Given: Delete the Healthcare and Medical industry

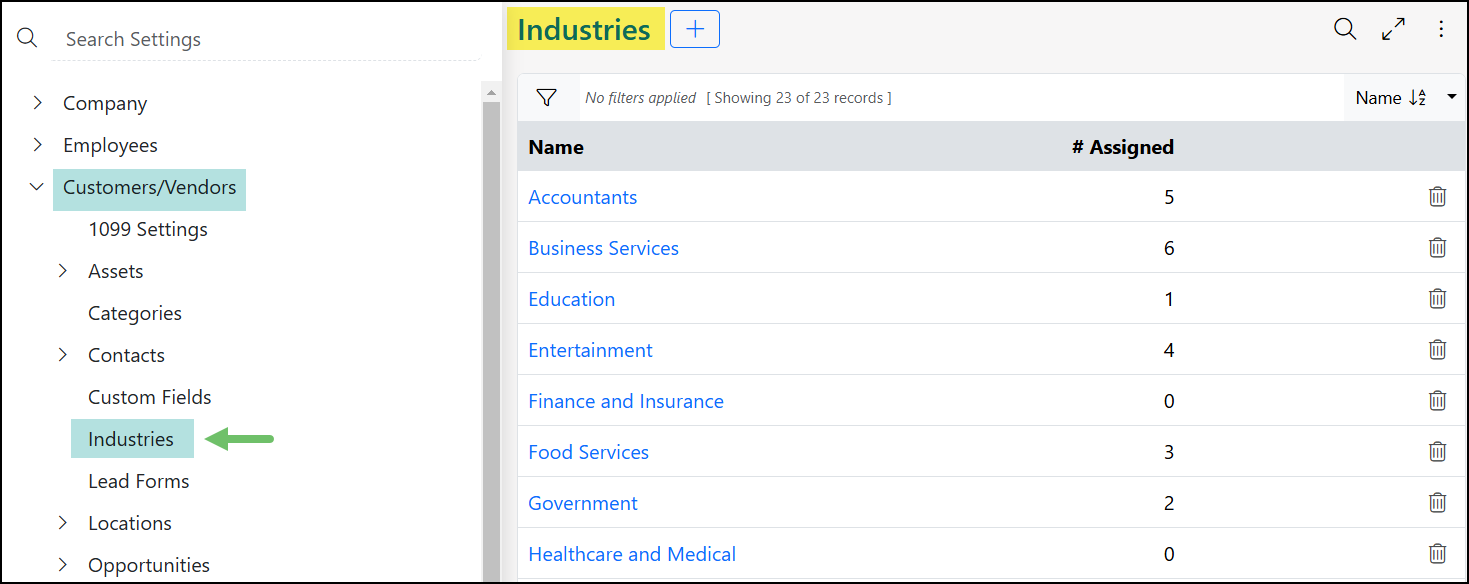Looking at the screenshot, I should tap(1437, 553).
